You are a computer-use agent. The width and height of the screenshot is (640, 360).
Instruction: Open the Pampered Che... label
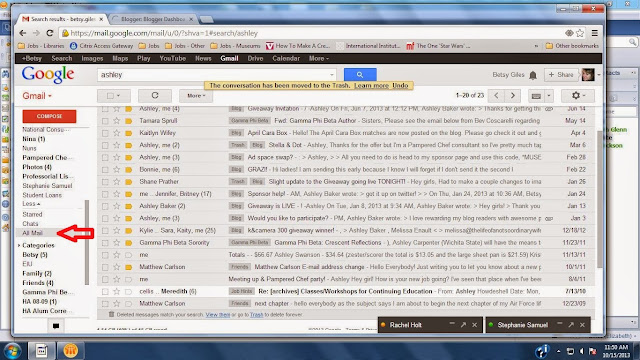point(47,158)
